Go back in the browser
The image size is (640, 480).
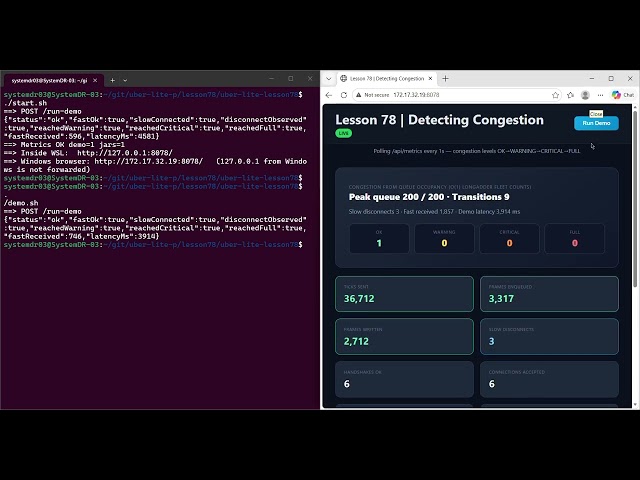pos(329,95)
